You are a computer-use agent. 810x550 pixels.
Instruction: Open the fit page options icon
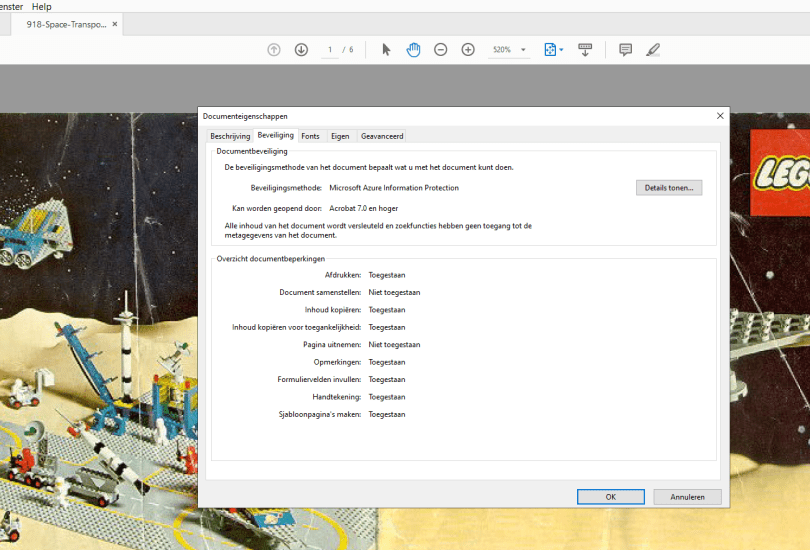click(550, 50)
